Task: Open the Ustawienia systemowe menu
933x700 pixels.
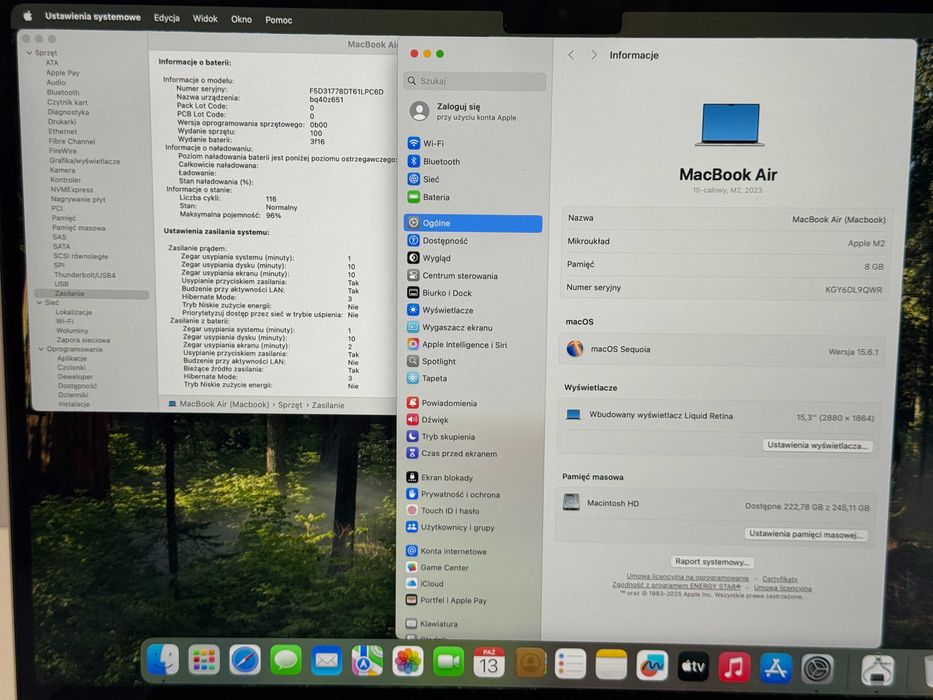Action: tap(93, 17)
